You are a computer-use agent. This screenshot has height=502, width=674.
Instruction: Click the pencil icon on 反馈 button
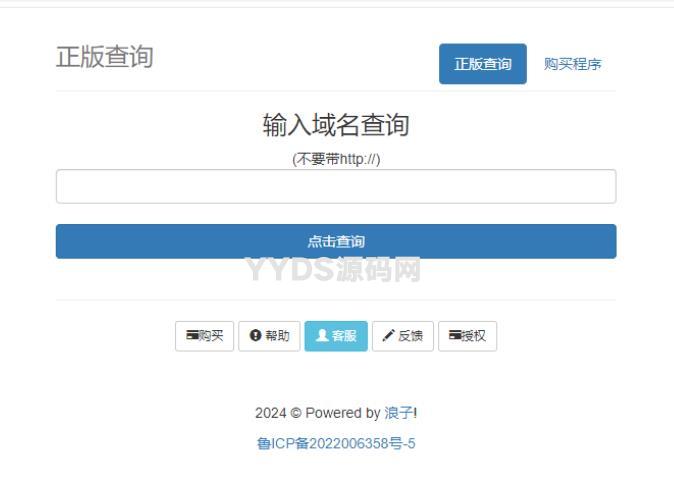click(x=388, y=336)
